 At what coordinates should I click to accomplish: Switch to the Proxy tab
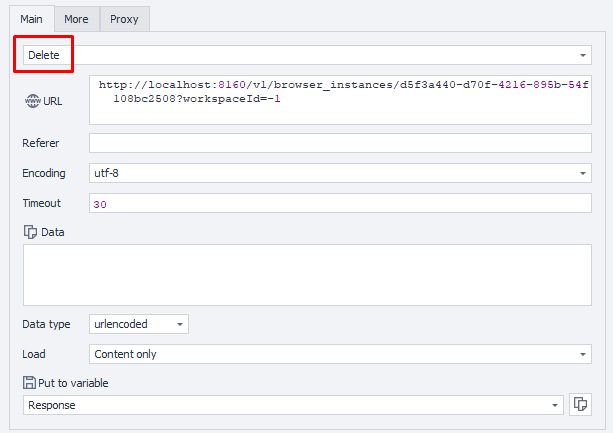(x=124, y=18)
